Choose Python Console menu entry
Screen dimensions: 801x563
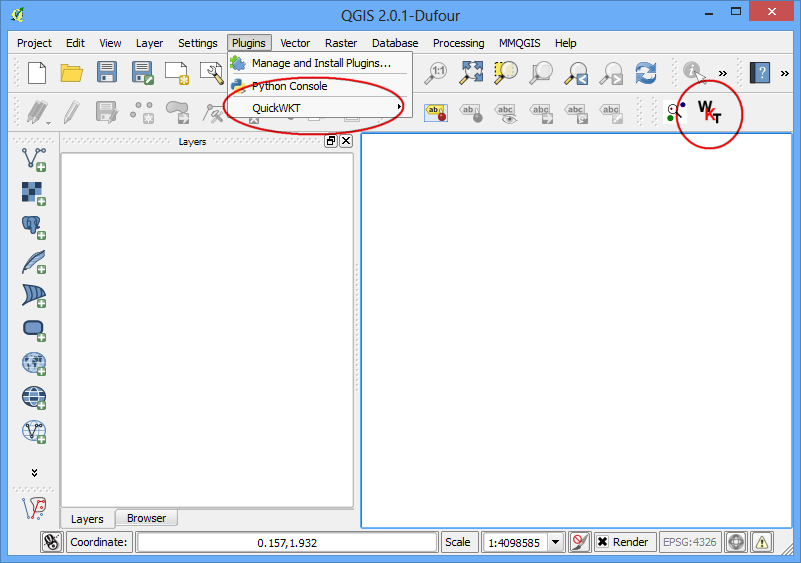tap(319, 86)
